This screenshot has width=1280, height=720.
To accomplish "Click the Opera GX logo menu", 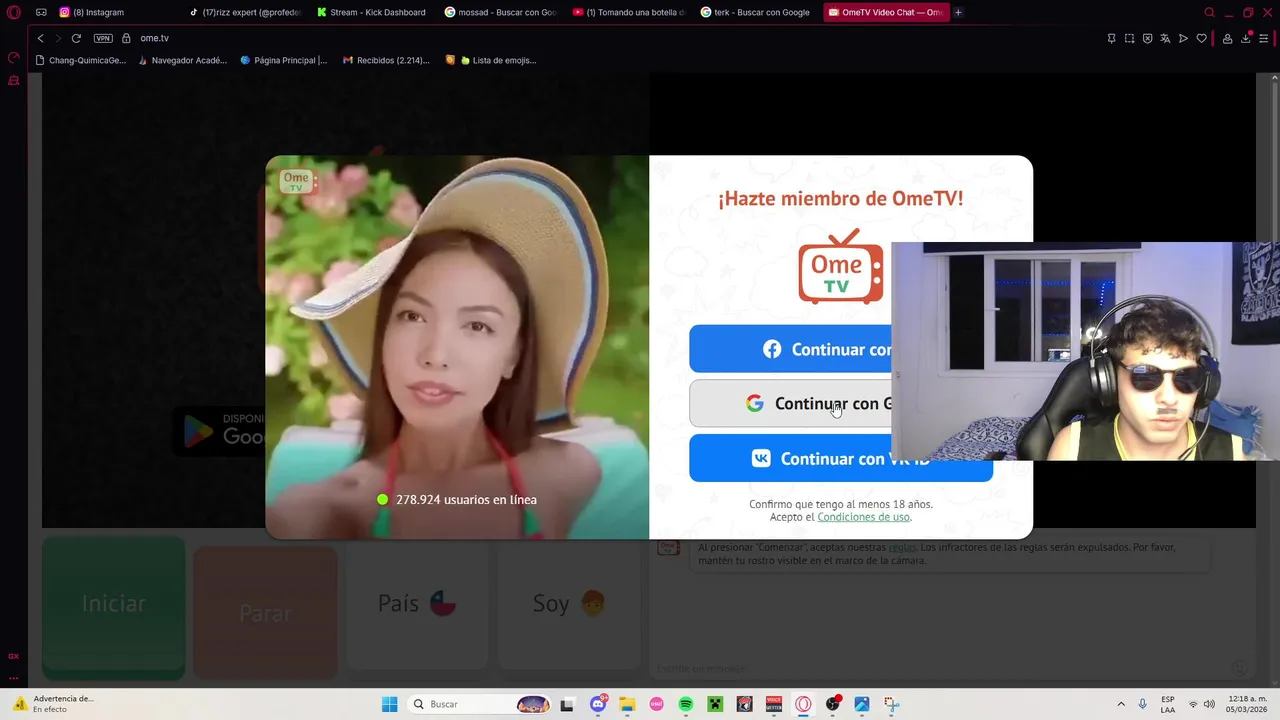I will (x=14, y=12).
